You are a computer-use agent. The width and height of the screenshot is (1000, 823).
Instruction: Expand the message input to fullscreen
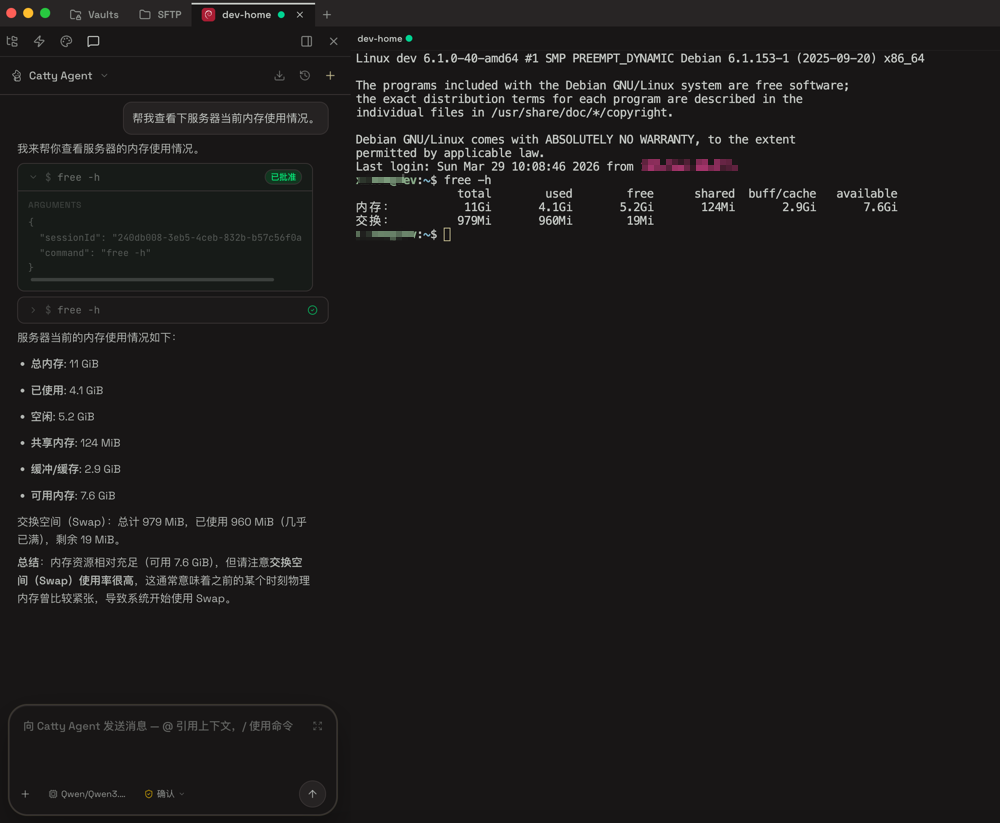coord(317,726)
